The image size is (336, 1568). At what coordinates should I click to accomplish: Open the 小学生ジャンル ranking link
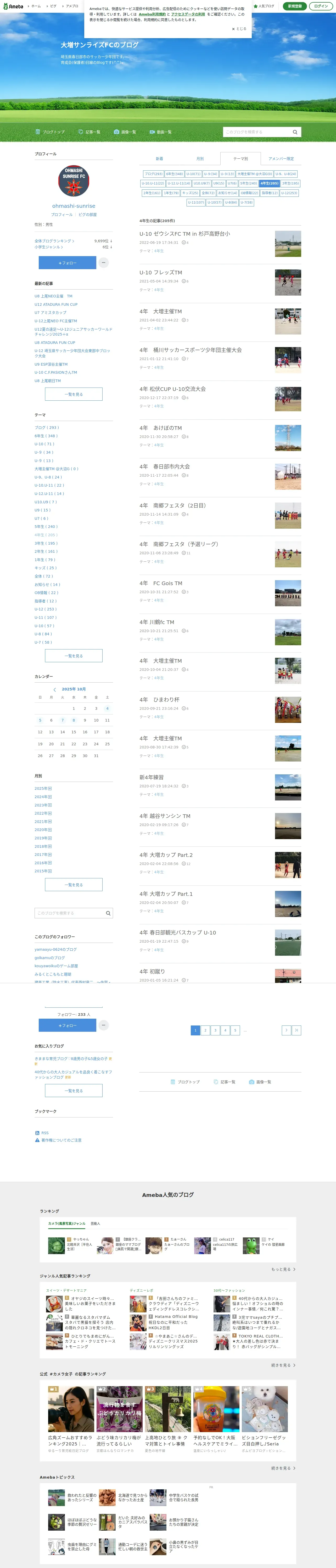pyautogui.click(x=49, y=247)
